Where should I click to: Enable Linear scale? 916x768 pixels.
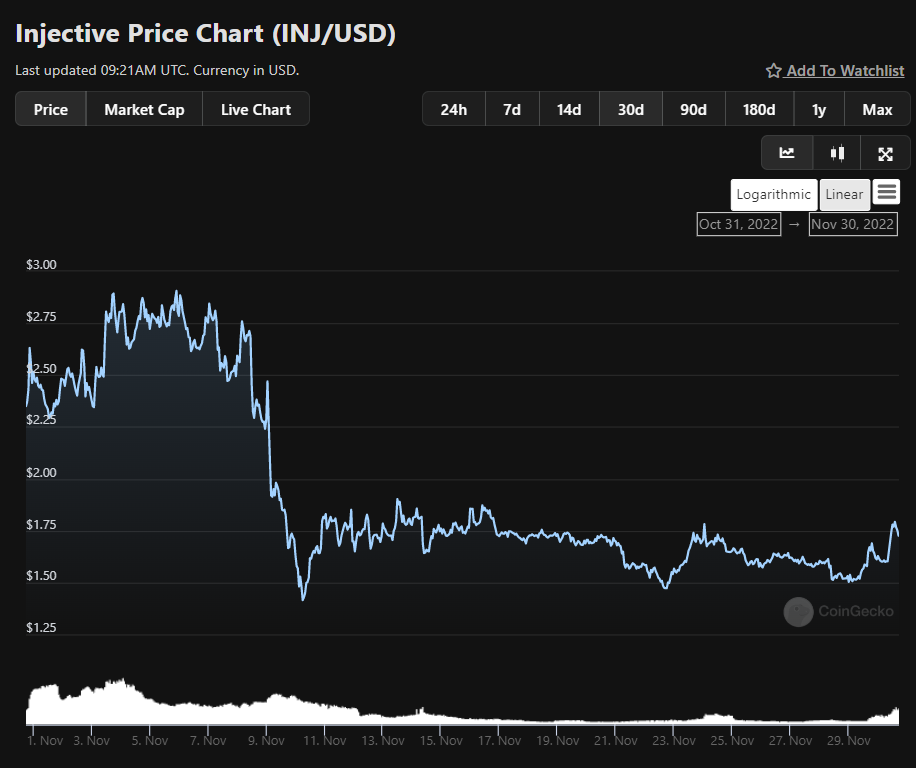[844, 194]
